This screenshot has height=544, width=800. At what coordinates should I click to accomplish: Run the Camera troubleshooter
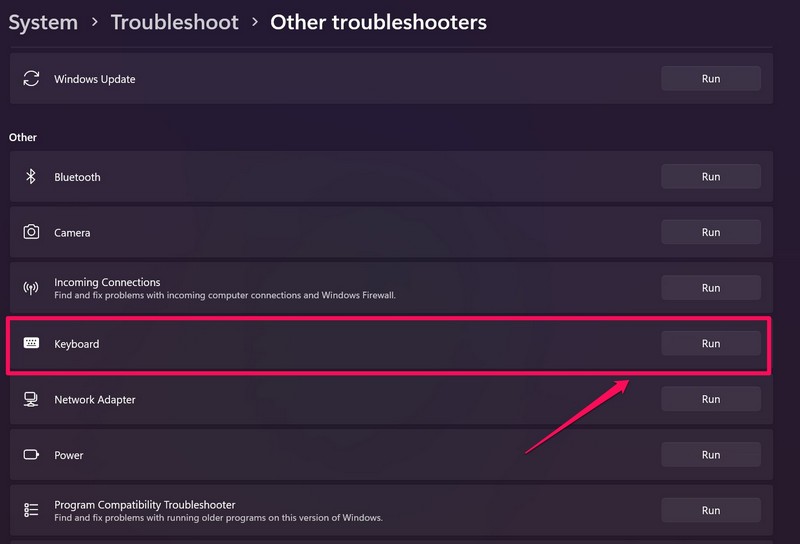[x=710, y=232]
